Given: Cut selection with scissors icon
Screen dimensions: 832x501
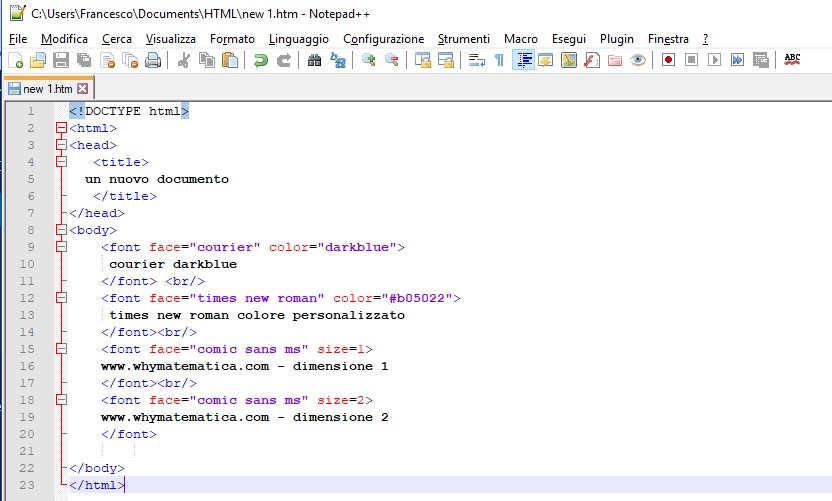Looking at the screenshot, I should click(x=184, y=60).
